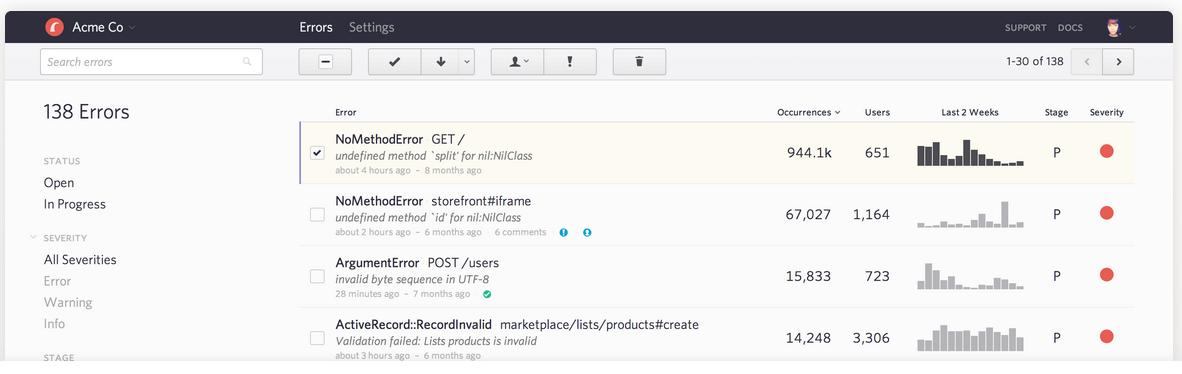Click the "invalid byte sequence in UTF-8" message
The height and width of the screenshot is (374, 1182).
coord(412,280)
